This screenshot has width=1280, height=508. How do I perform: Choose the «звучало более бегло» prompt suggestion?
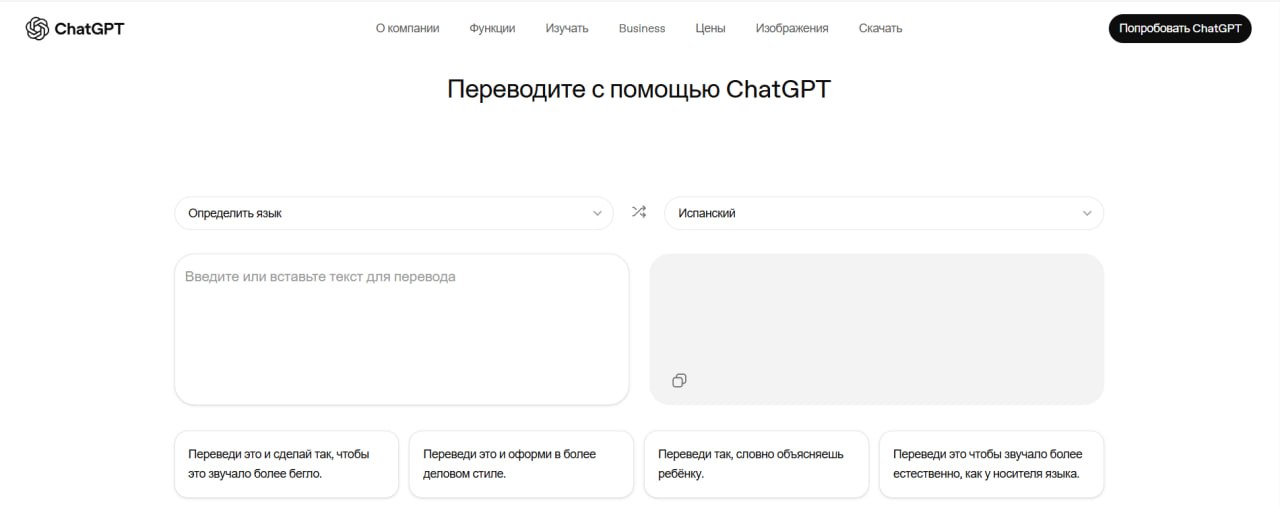click(287, 464)
